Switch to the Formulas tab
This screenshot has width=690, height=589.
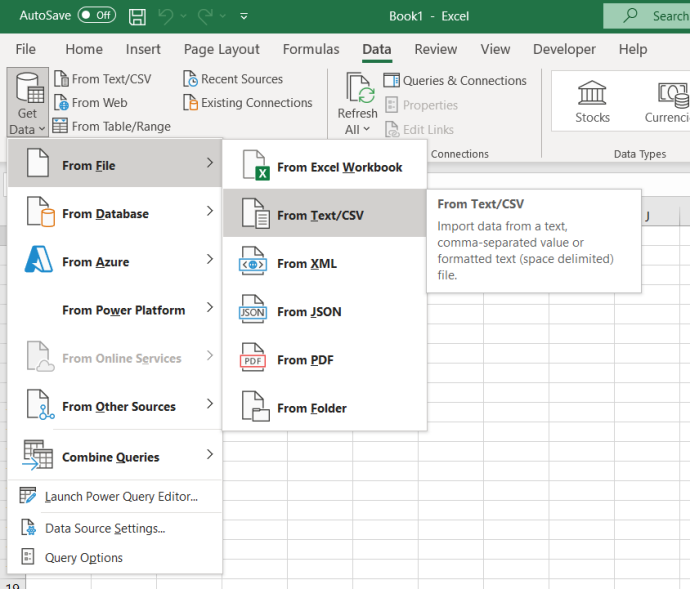point(311,49)
